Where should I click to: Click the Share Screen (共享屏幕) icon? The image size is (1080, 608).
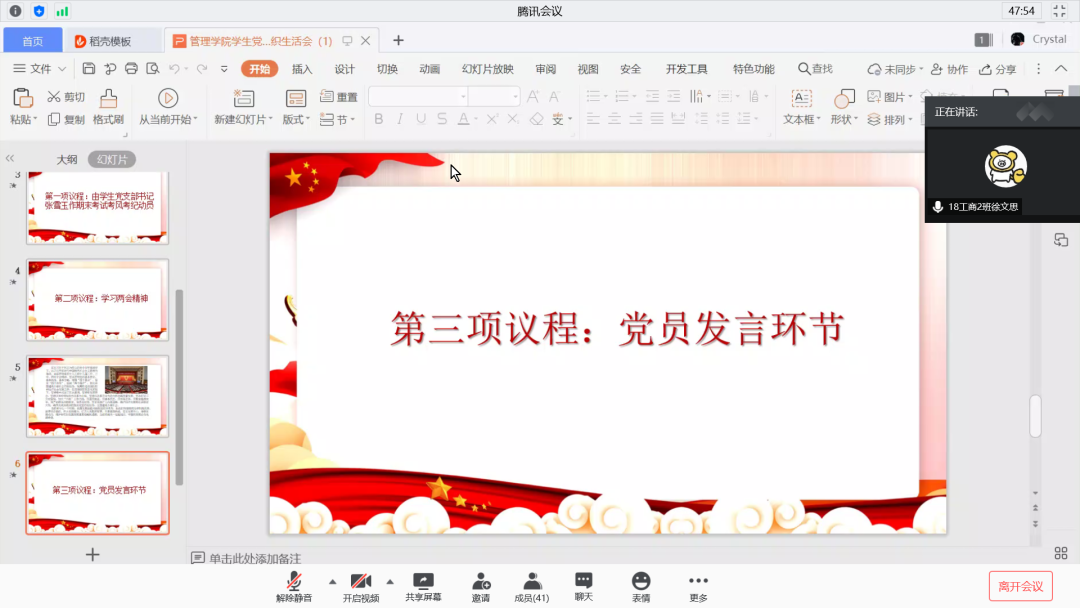point(423,581)
